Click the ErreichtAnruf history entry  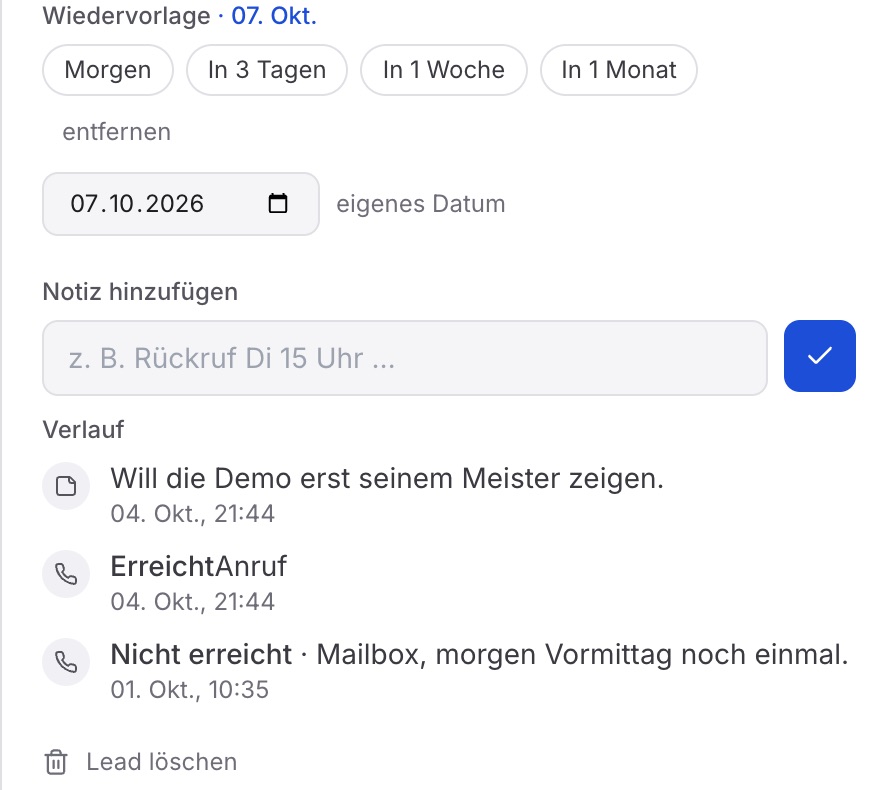click(198, 566)
